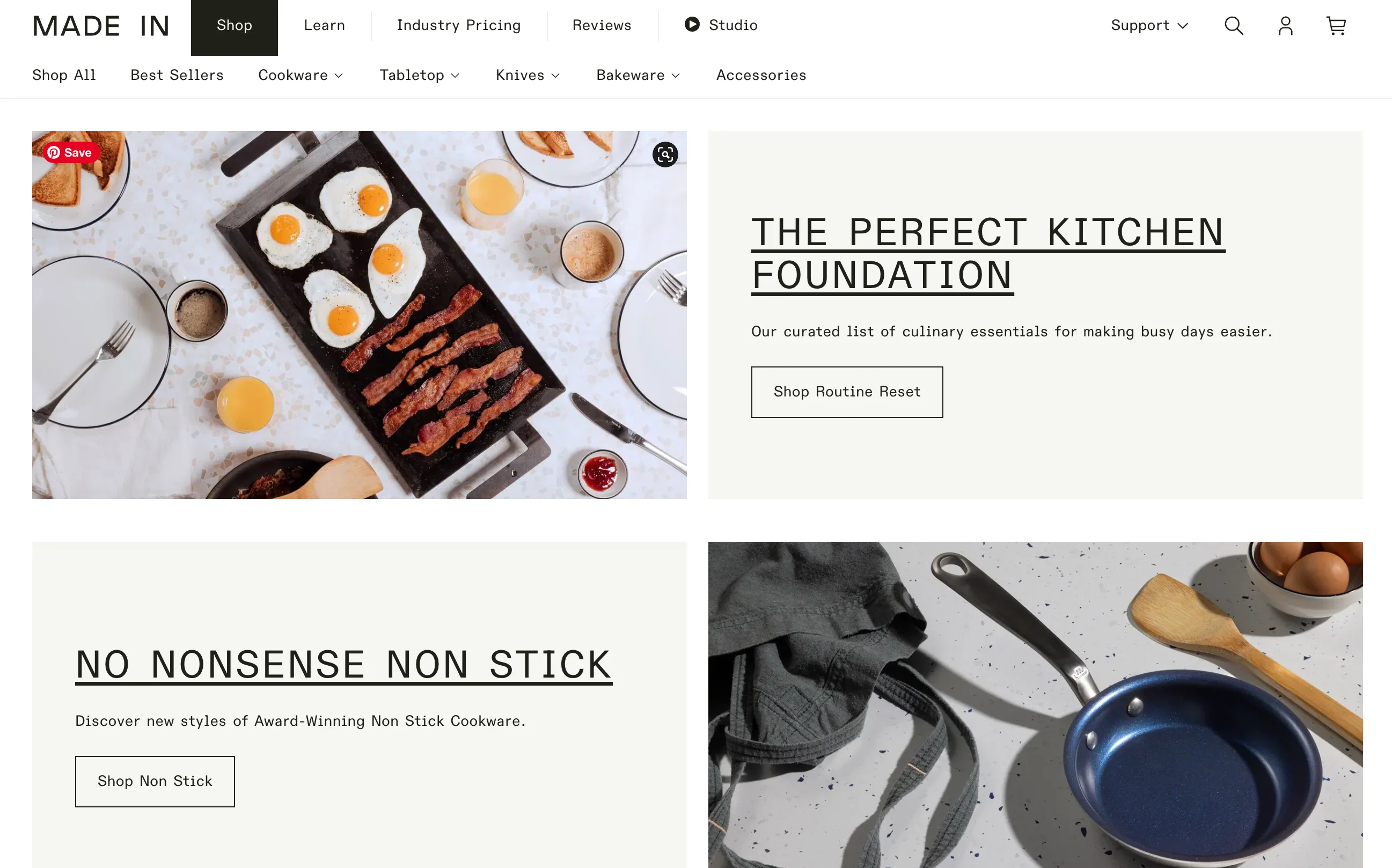Open the Learn menu item
The image size is (1392, 868).
(324, 25)
